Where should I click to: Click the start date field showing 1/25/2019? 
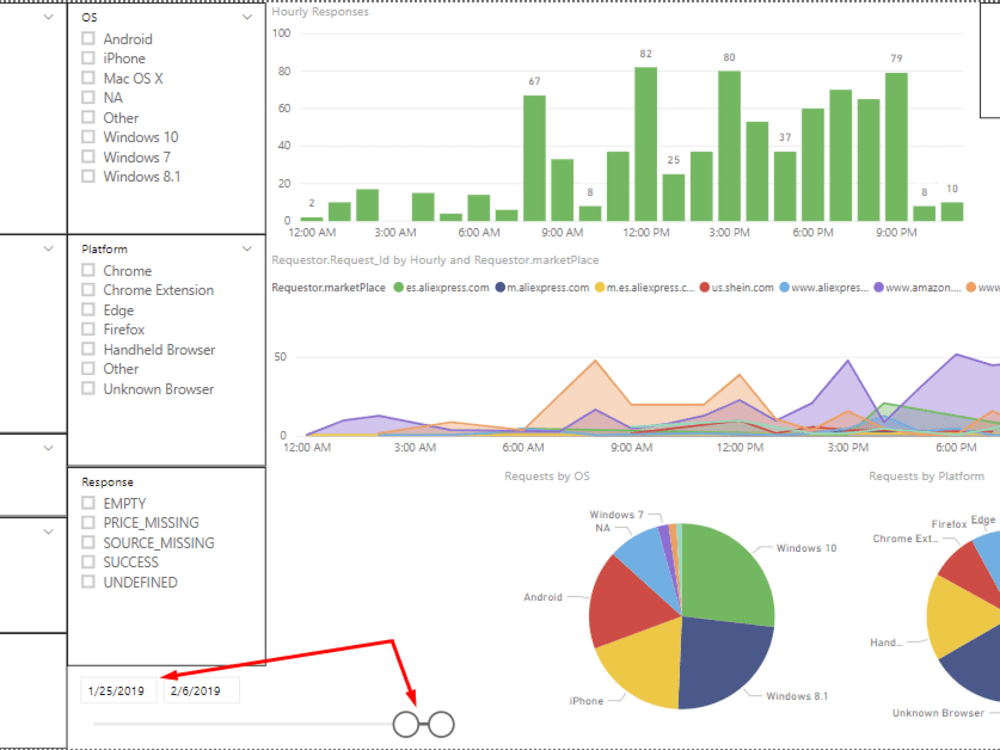[x=117, y=690]
